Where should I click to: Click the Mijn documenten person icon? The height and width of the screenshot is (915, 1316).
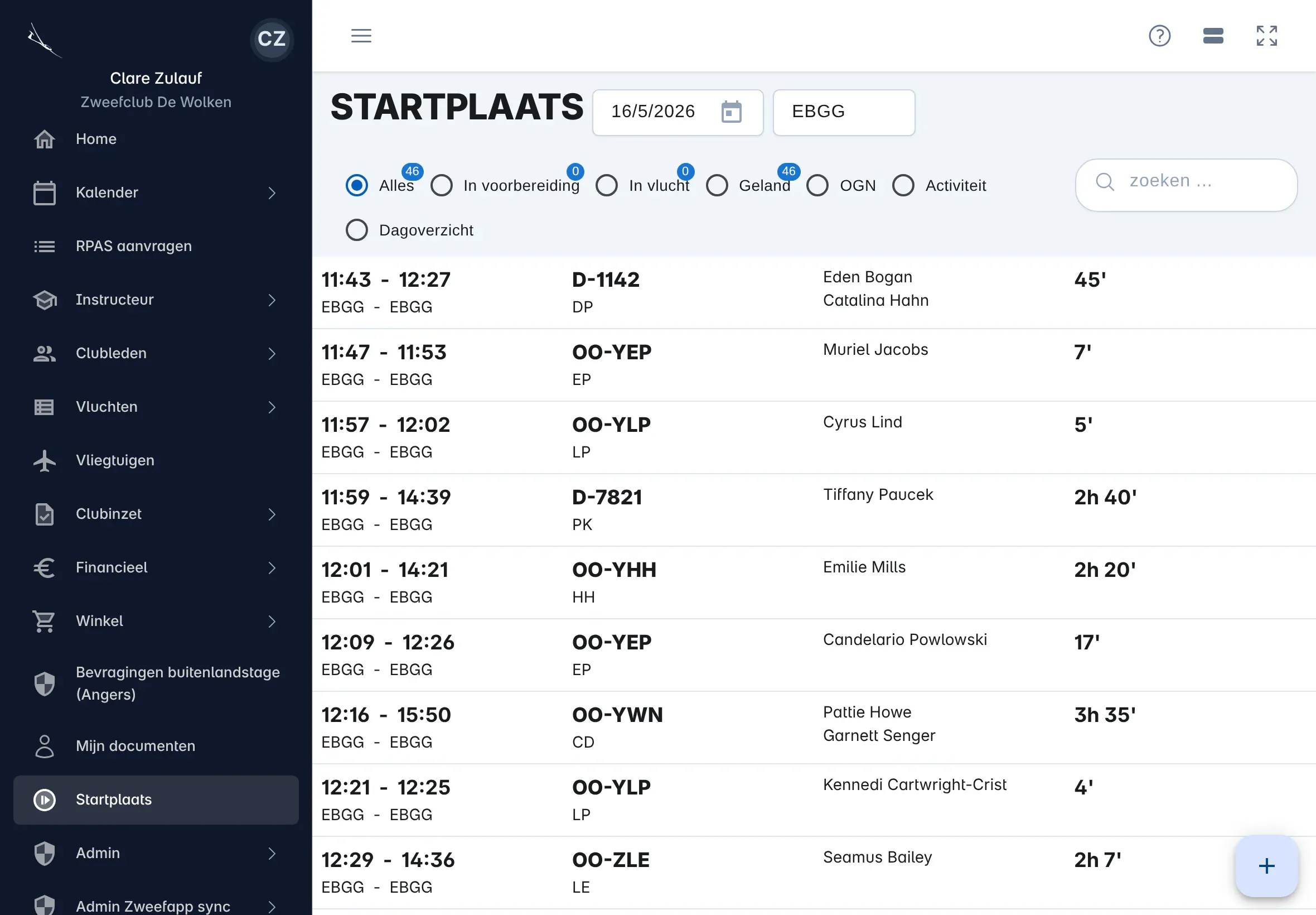(x=44, y=746)
